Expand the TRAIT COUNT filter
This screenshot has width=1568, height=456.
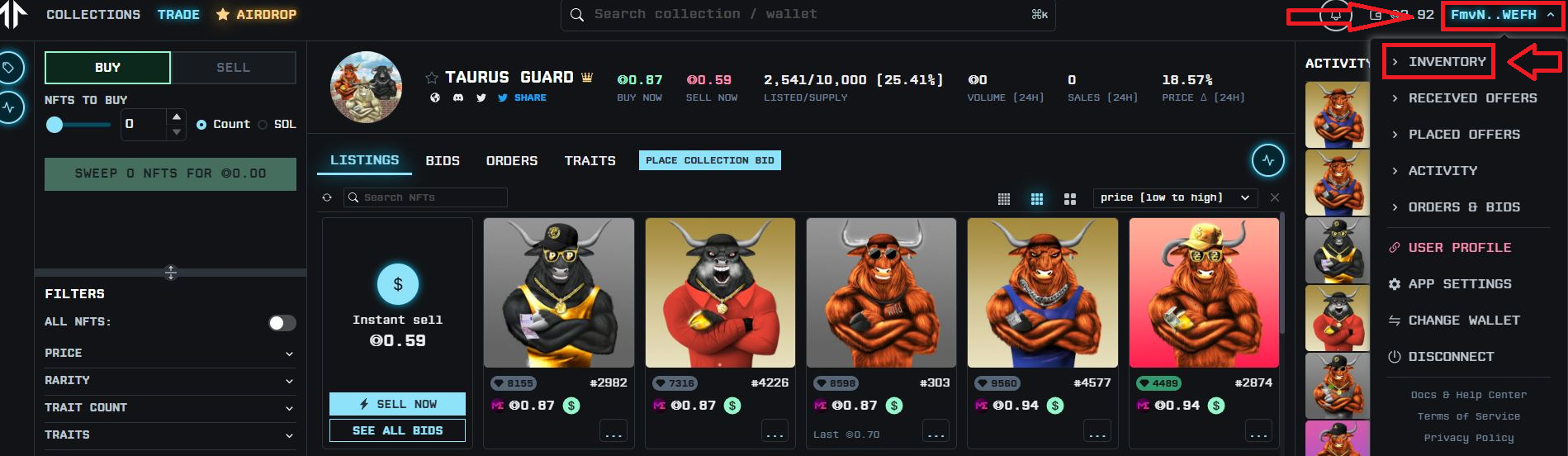pyautogui.click(x=169, y=407)
